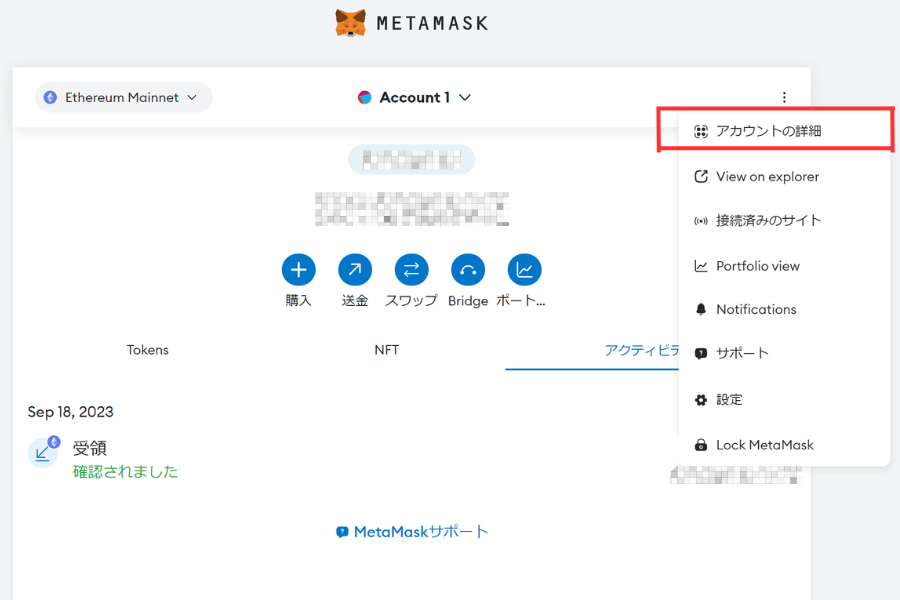Select アカウントの詳細 from the menu
The width and height of the screenshot is (900, 600).
click(x=768, y=131)
